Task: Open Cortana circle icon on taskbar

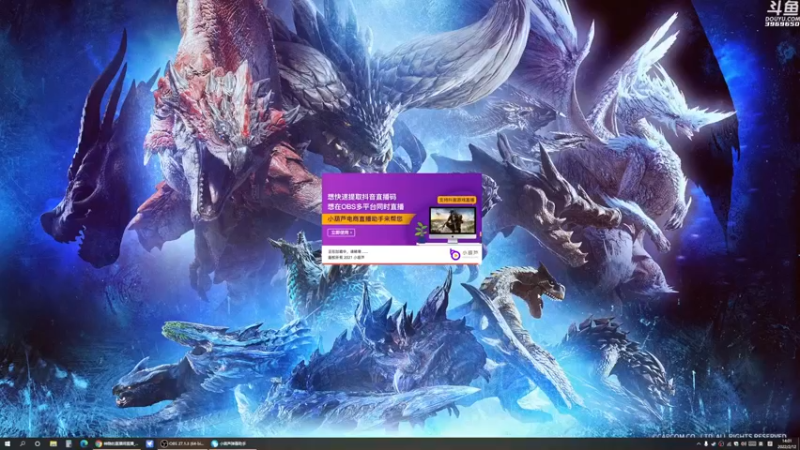Action: [37, 444]
